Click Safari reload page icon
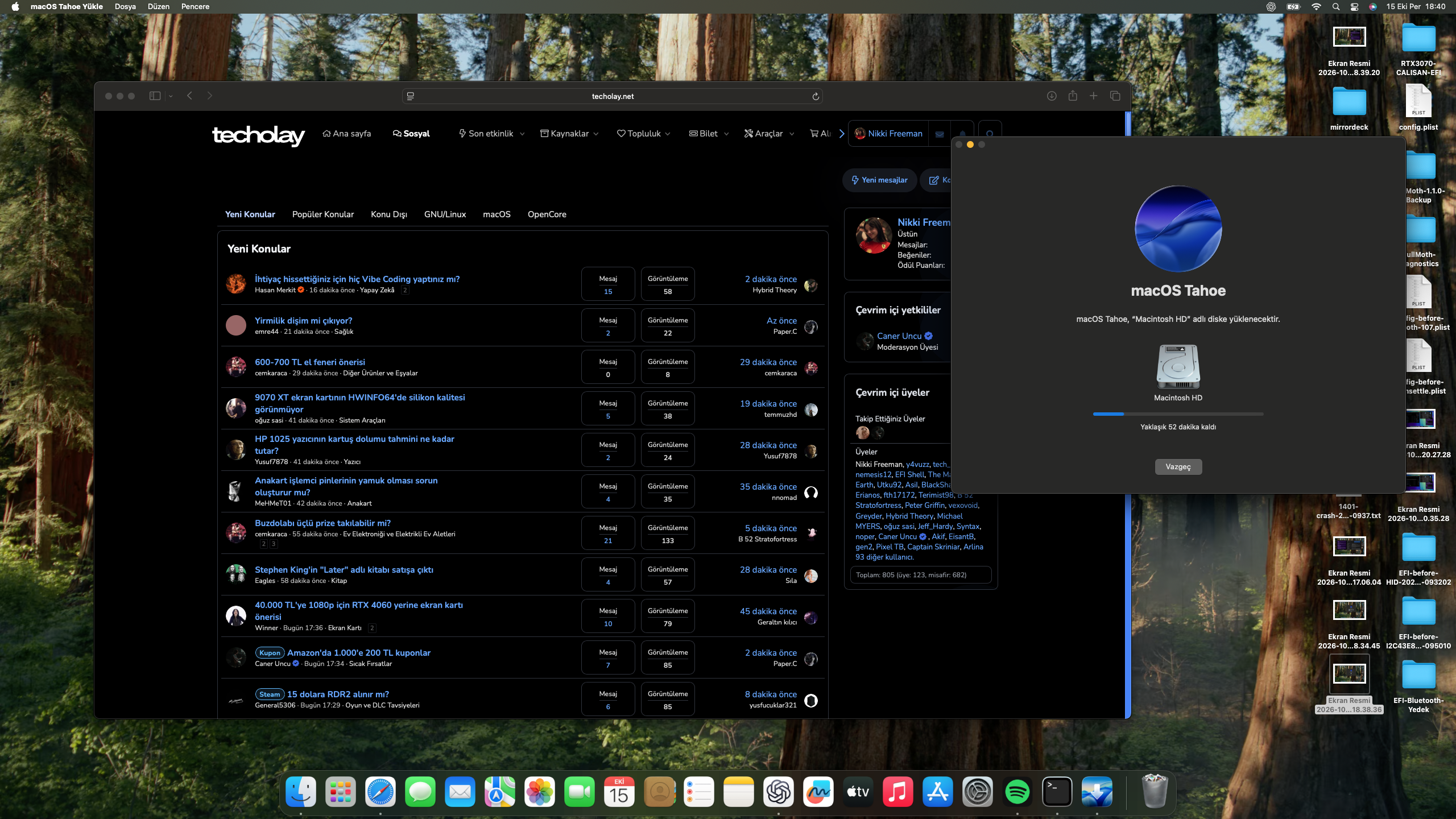The image size is (1456, 819). pyautogui.click(x=816, y=96)
